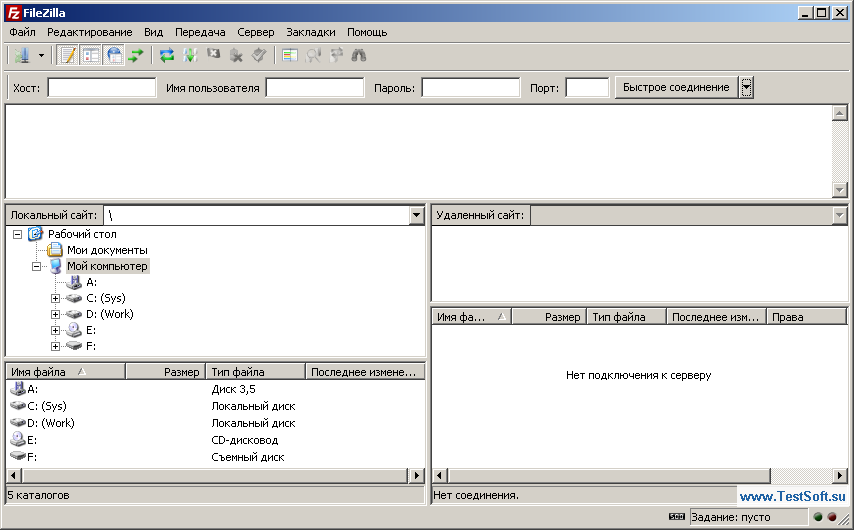Select E: CD-дисковод row in file list
The image size is (854, 530).
[215, 440]
